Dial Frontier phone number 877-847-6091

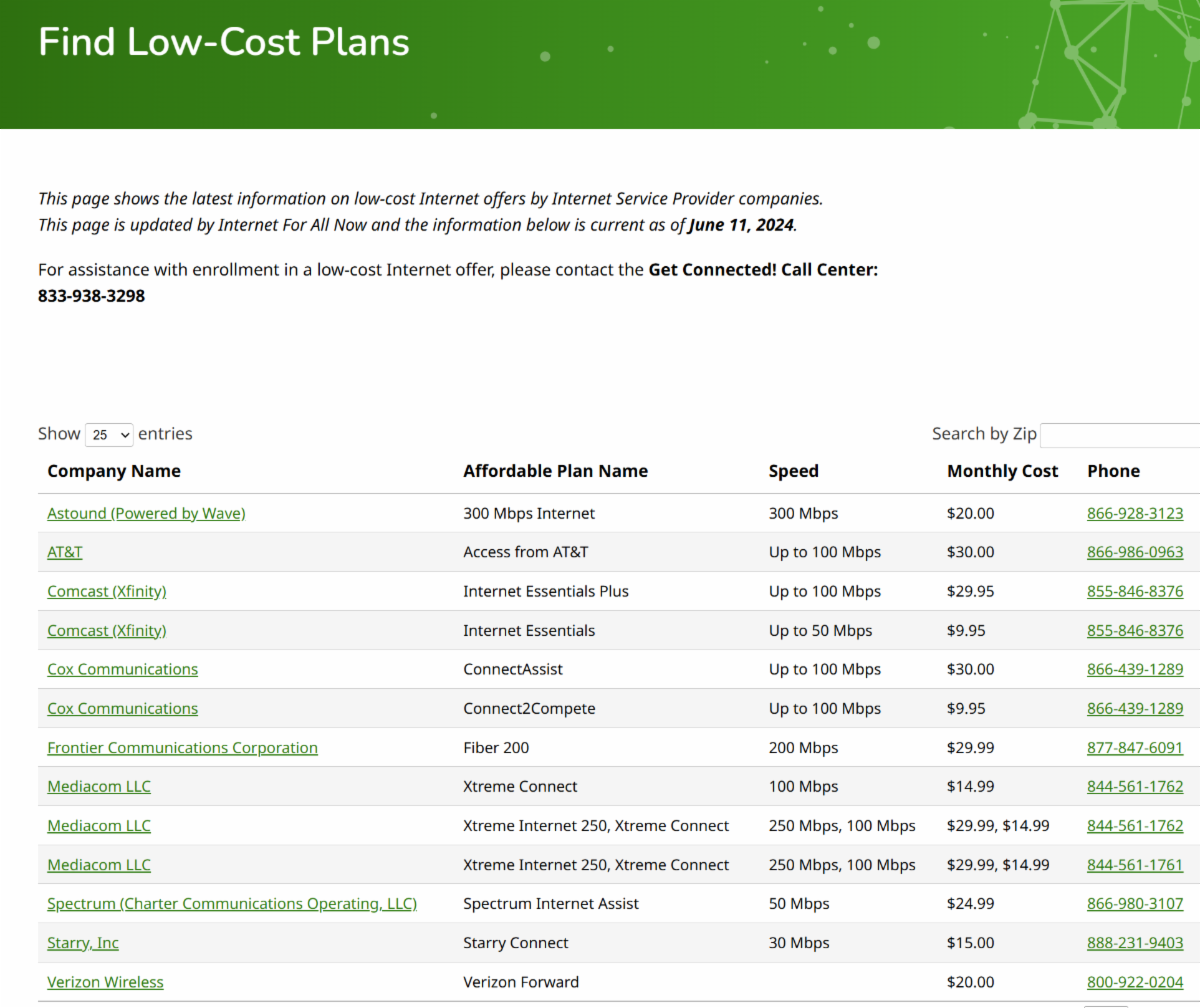[x=1135, y=748]
